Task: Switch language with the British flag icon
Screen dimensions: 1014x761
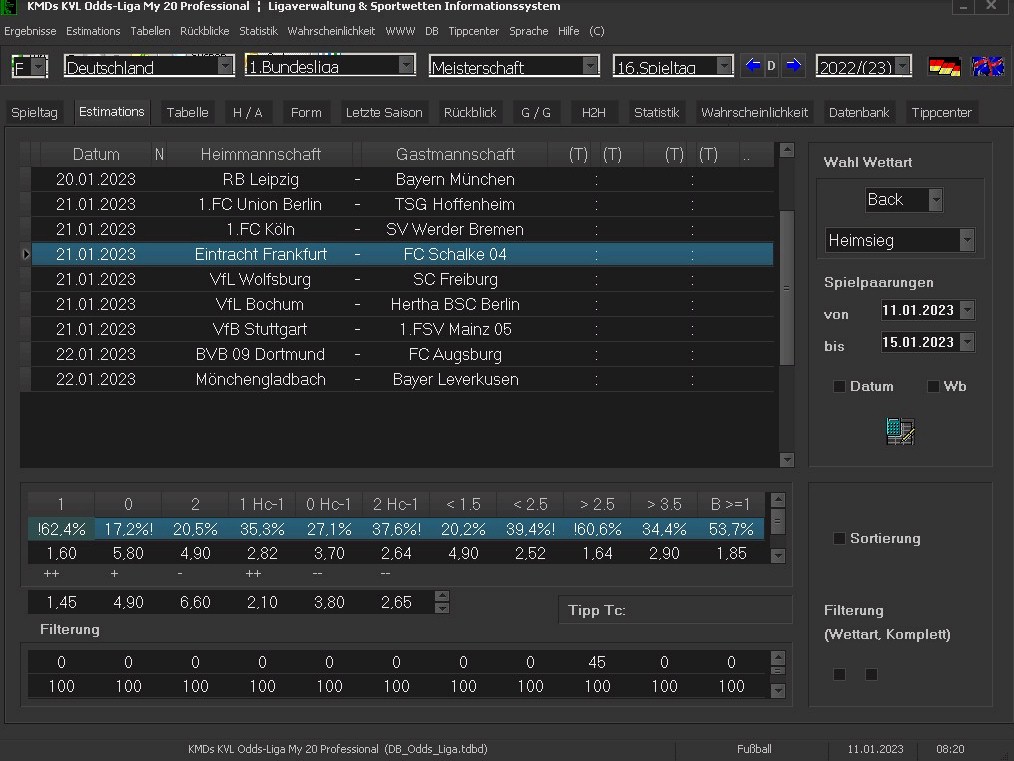Action: (987, 66)
